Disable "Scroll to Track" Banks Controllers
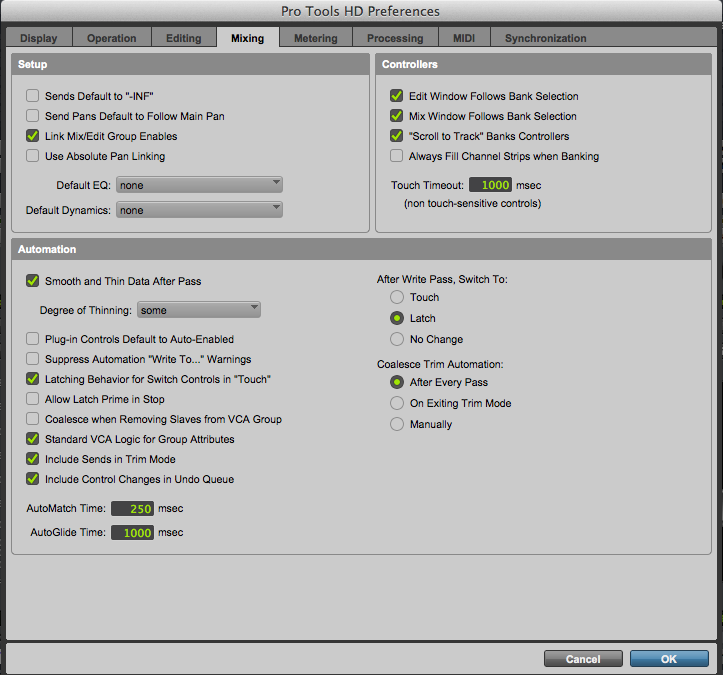The image size is (723, 675). (397, 136)
